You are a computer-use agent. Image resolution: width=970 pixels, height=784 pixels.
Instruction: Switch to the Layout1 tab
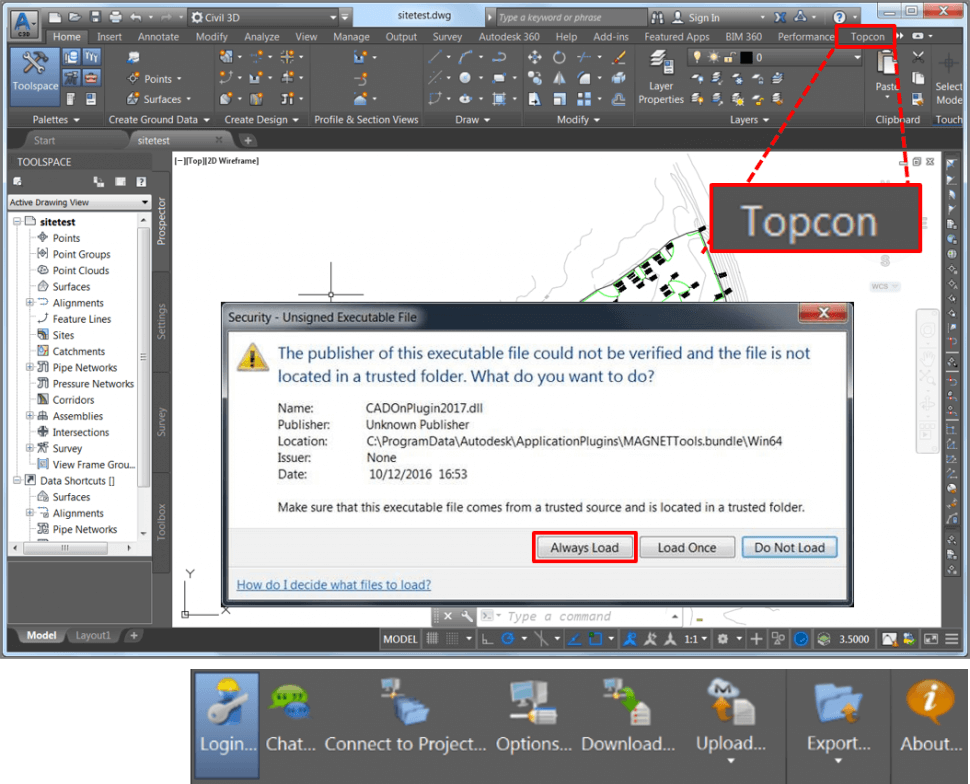click(x=93, y=635)
